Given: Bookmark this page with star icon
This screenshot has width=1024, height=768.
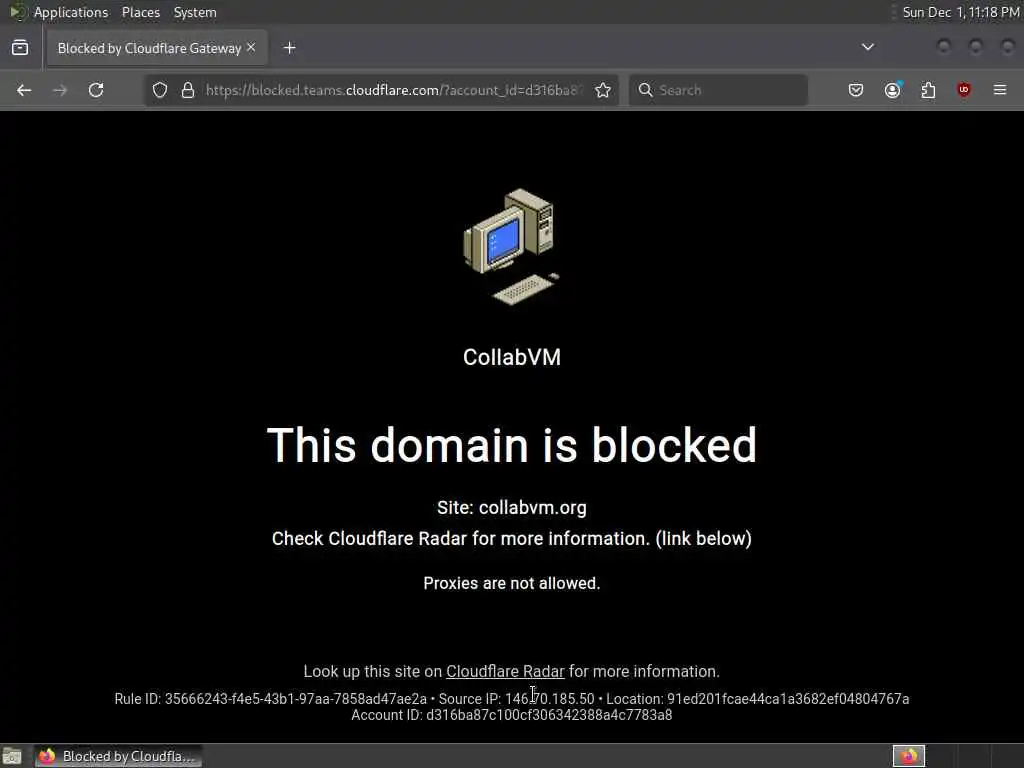Looking at the screenshot, I should point(603,90).
